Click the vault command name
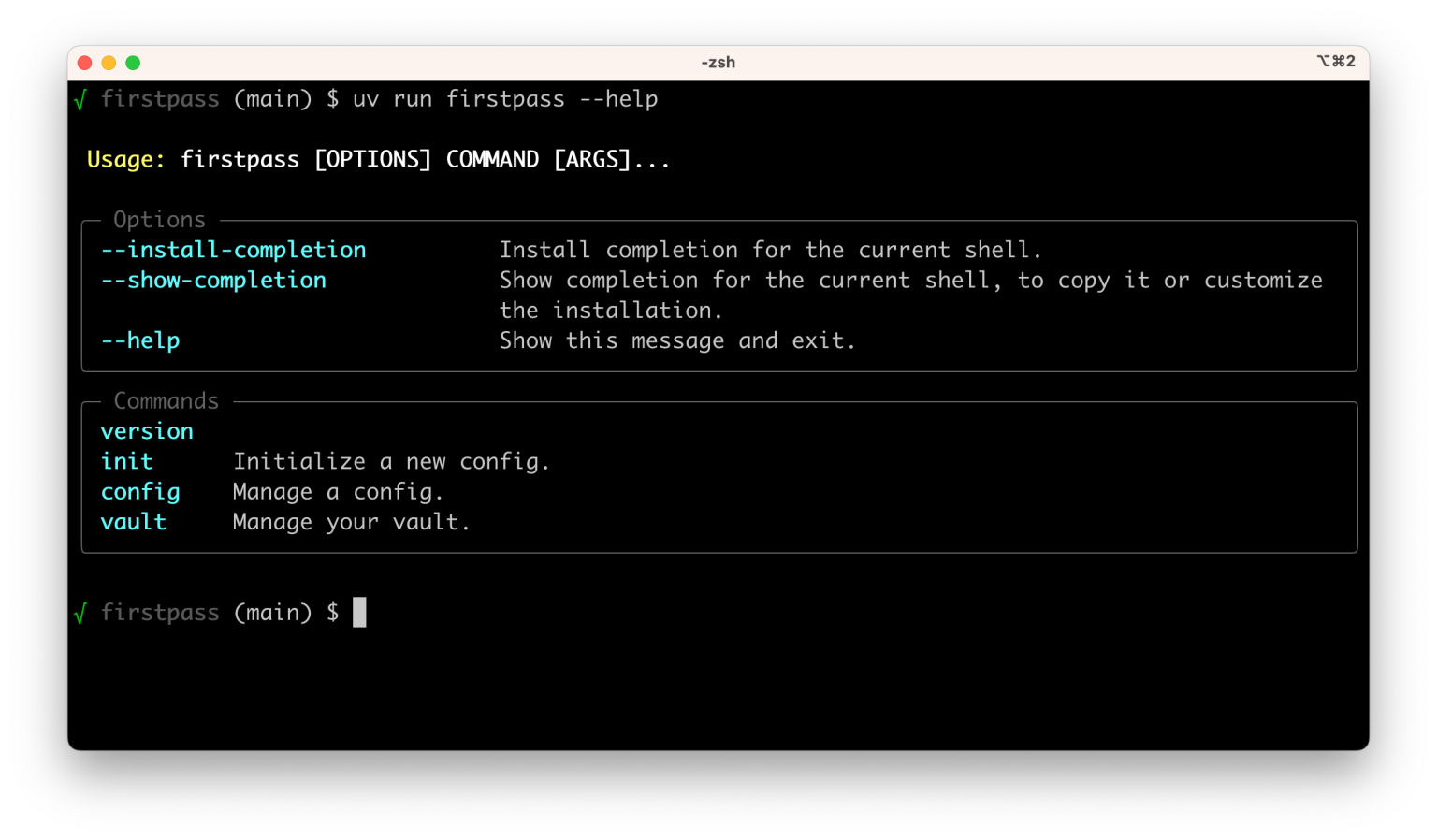Screen dimensions: 1437x840 click(134, 522)
